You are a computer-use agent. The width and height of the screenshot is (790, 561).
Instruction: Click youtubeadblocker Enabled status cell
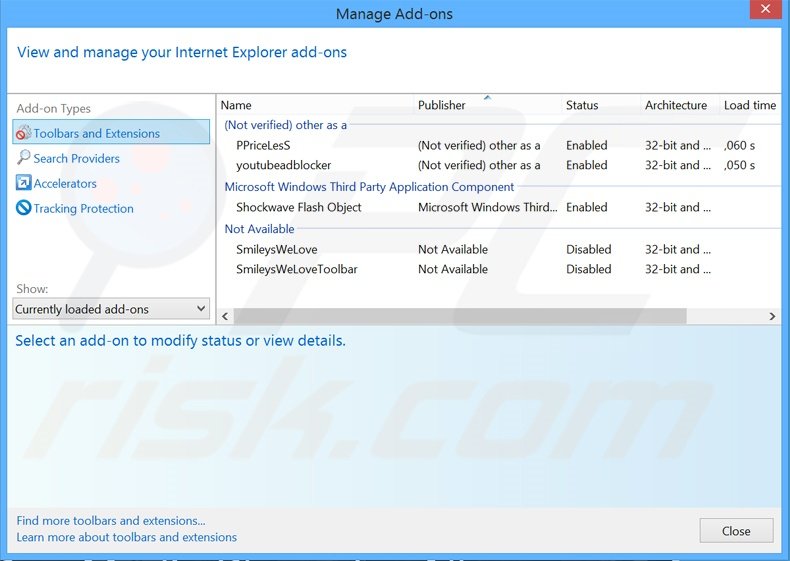(587, 165)
